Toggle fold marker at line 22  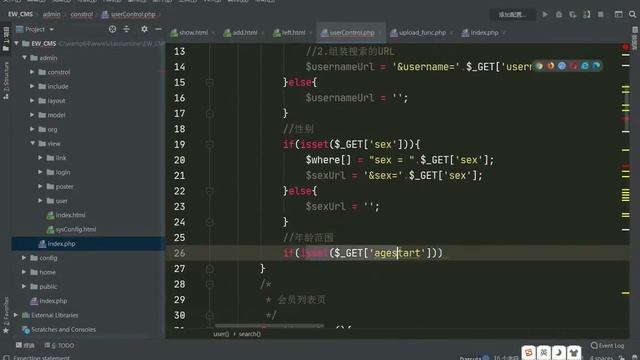[x=209, y=191]
